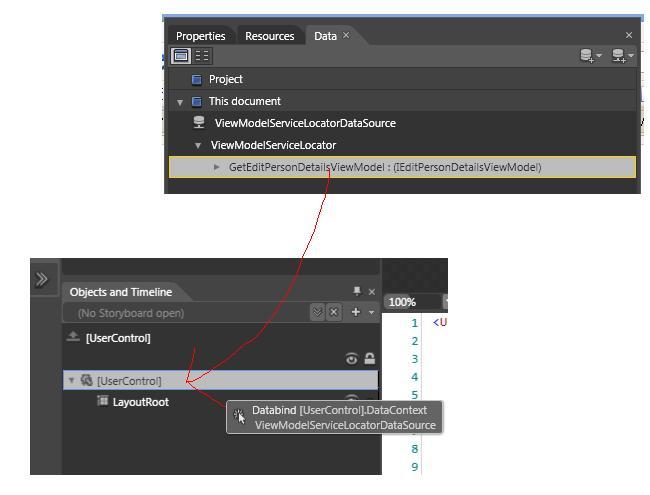Screen dimensions: 650x495
Task: Collapse the [UserControl] tree node
Action: 71,380
